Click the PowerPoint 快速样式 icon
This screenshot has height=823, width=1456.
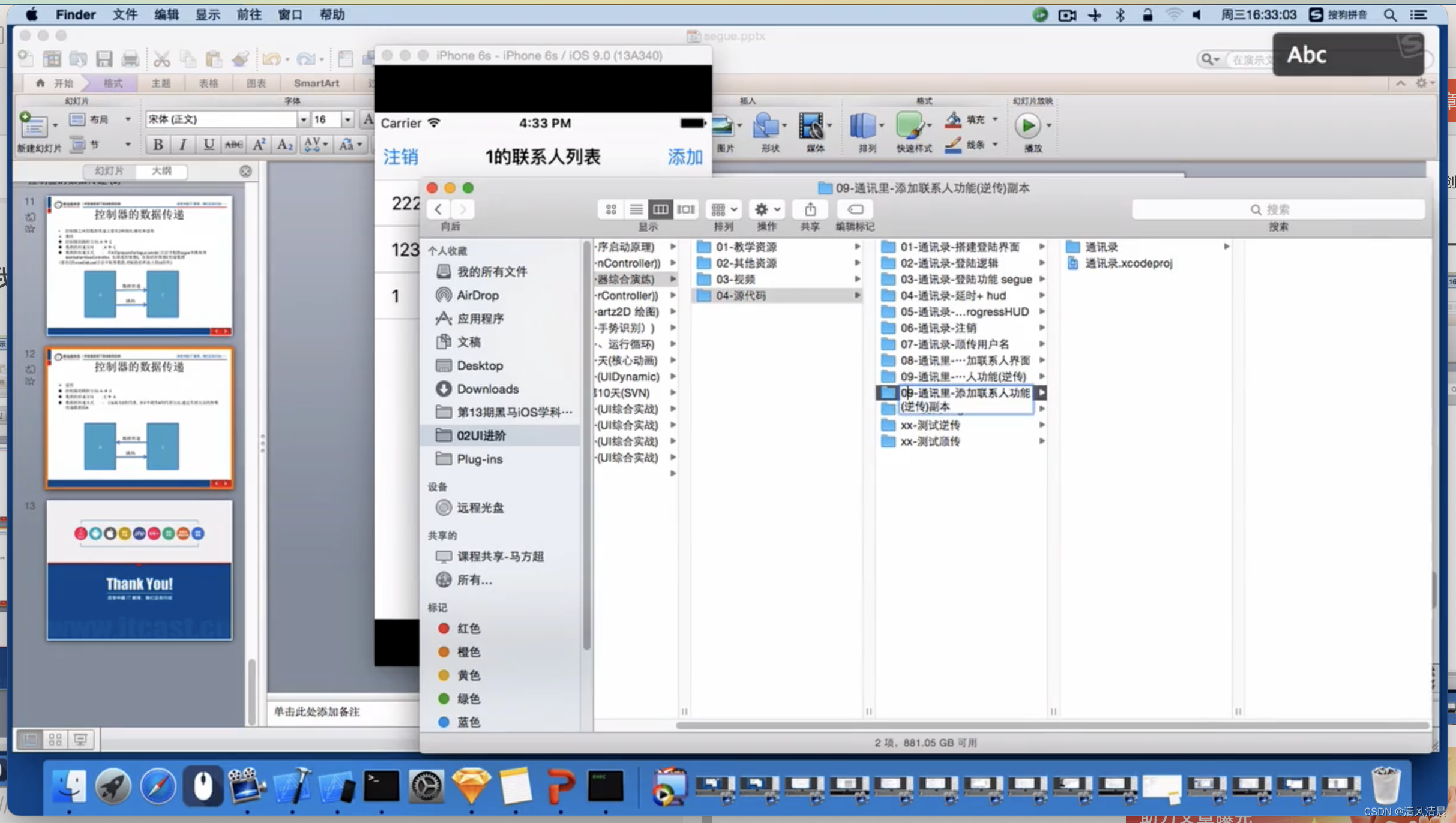click(910, 125)
